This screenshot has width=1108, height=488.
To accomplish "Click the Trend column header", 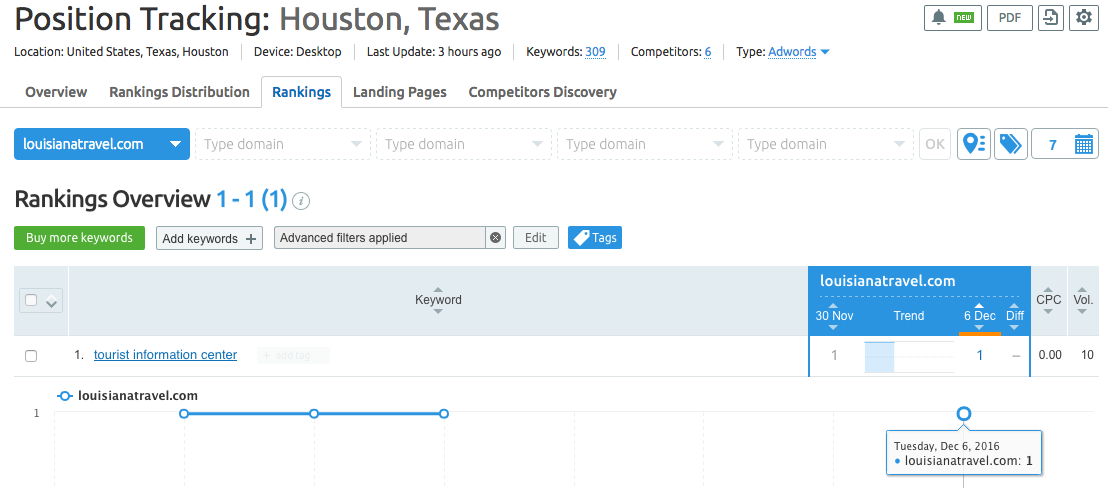I will (x=909, y=316).
